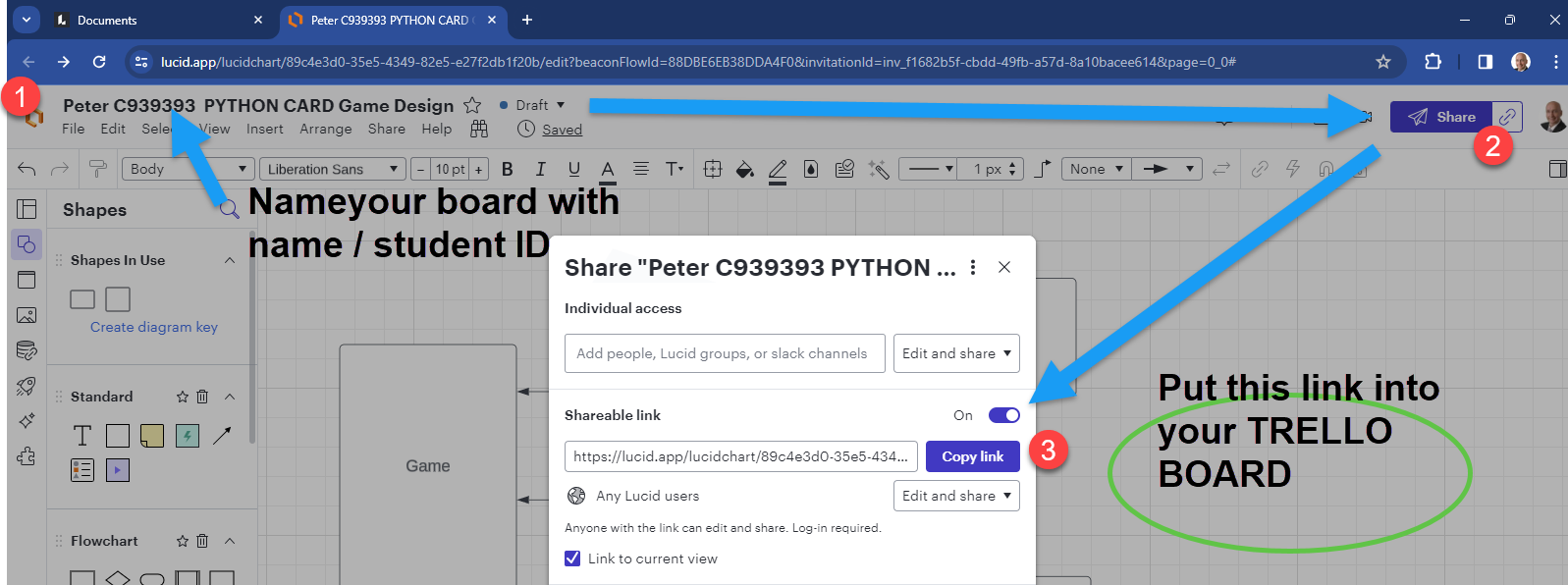This screenshot has height=585, width=1568.
Task: Open the Liberation Sans font dropdown
Action: tap(333, 169)
